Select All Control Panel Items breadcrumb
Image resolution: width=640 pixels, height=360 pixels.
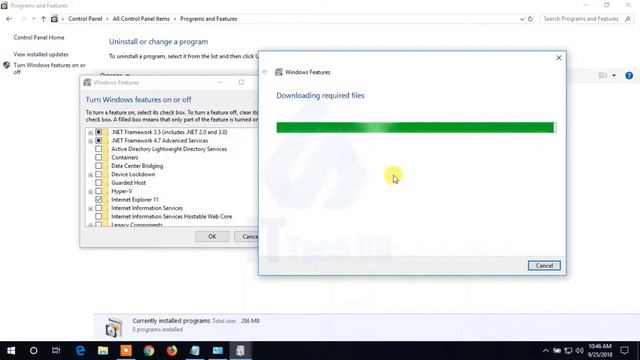point(141,19)
